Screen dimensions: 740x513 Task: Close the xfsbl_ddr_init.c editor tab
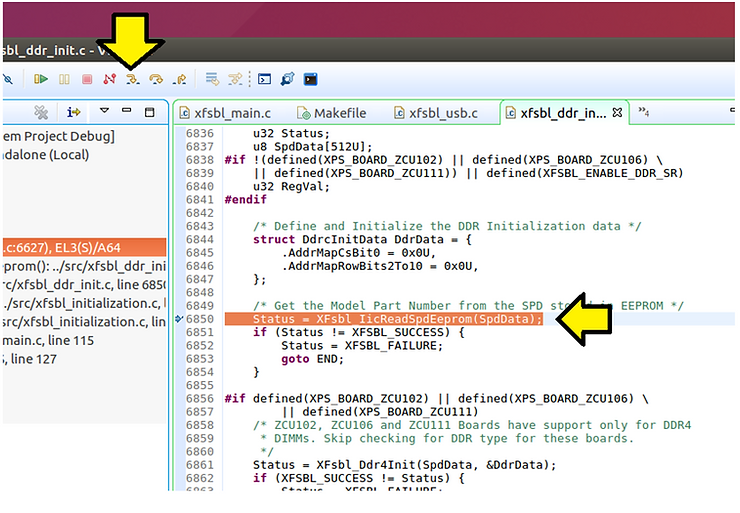point(617,113)
